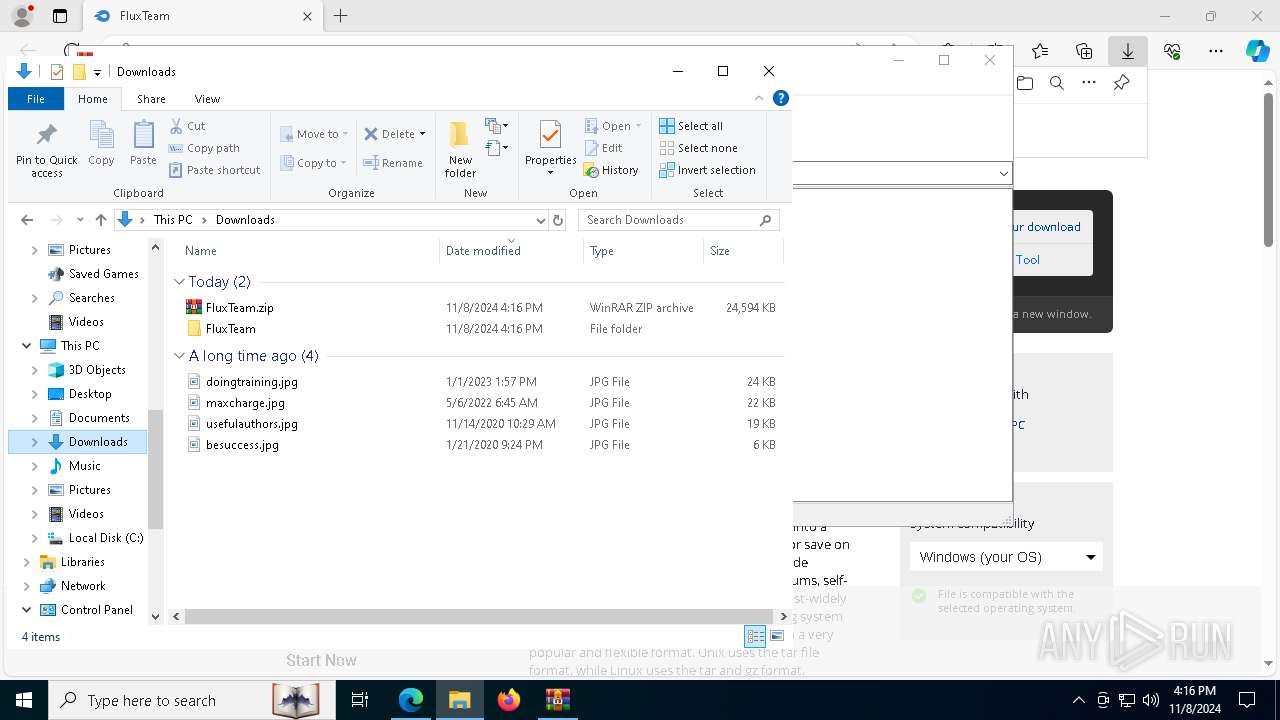Image resolution: width=1280 pixels, height=720 pixels.
Task: Switch to Large icons view layout
Action: coord(777,637)
